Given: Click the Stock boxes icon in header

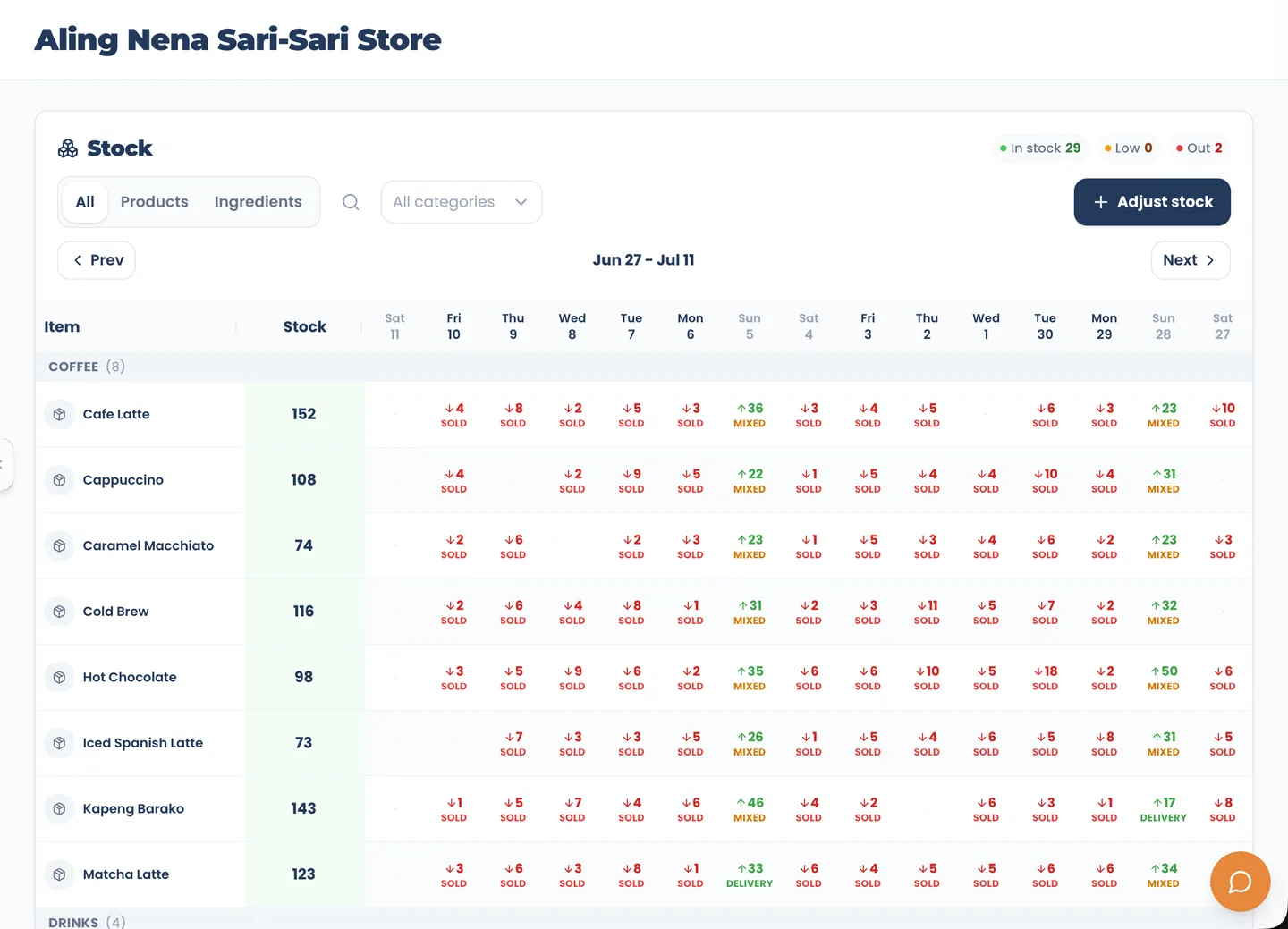Looking at the screenshot, I should 68,148.
